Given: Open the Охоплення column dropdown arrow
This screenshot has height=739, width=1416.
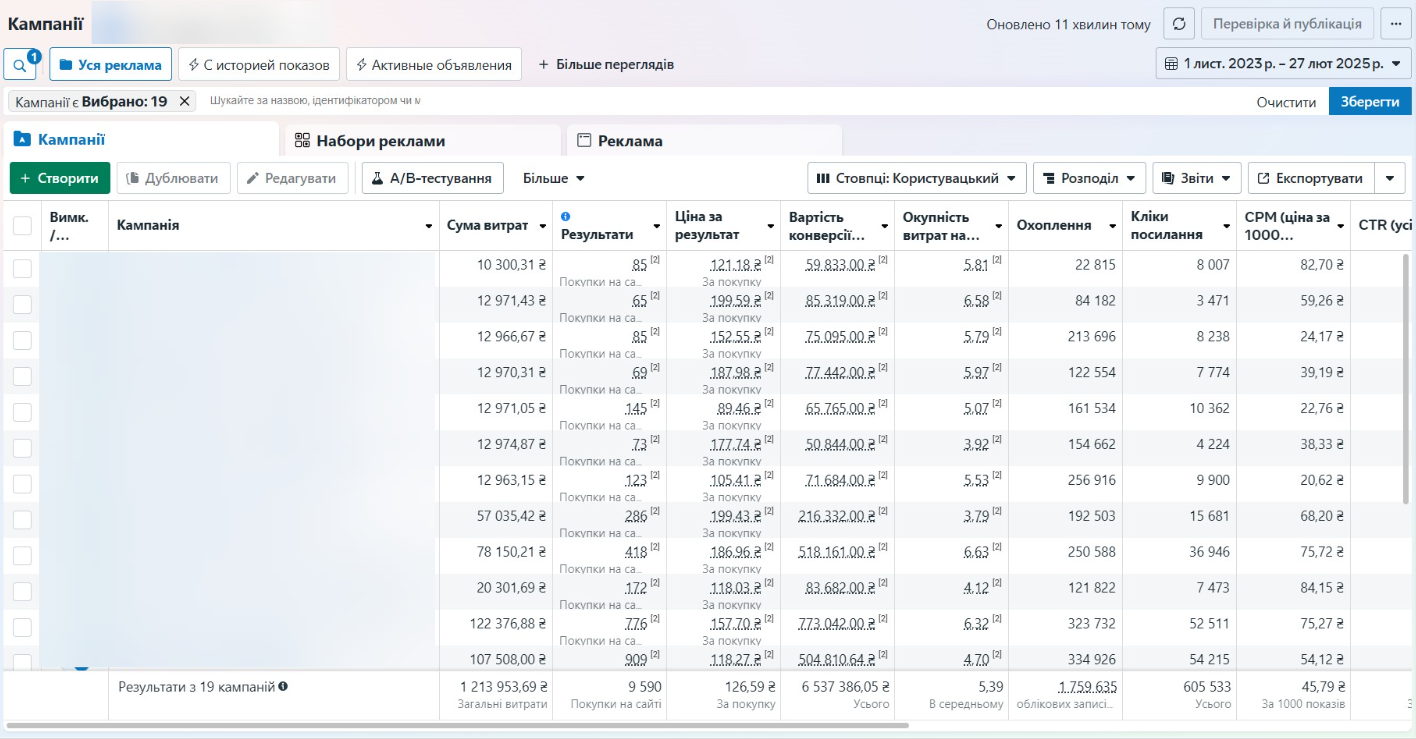Looking at the screenshot, I should point(1112,227).
